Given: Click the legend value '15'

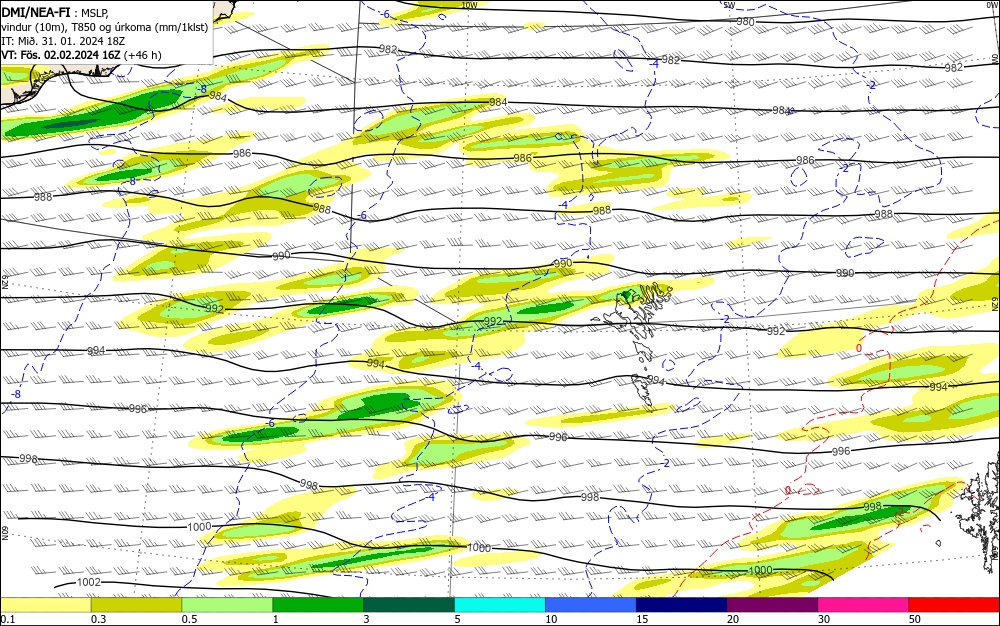Looking at the screenshot, I should tap(642, 619).
